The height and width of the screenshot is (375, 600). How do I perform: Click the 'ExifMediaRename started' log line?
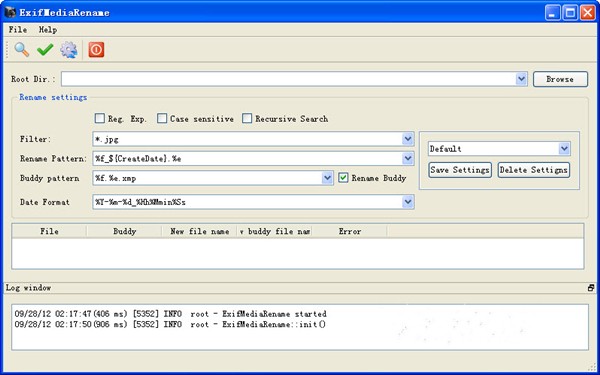170,314
